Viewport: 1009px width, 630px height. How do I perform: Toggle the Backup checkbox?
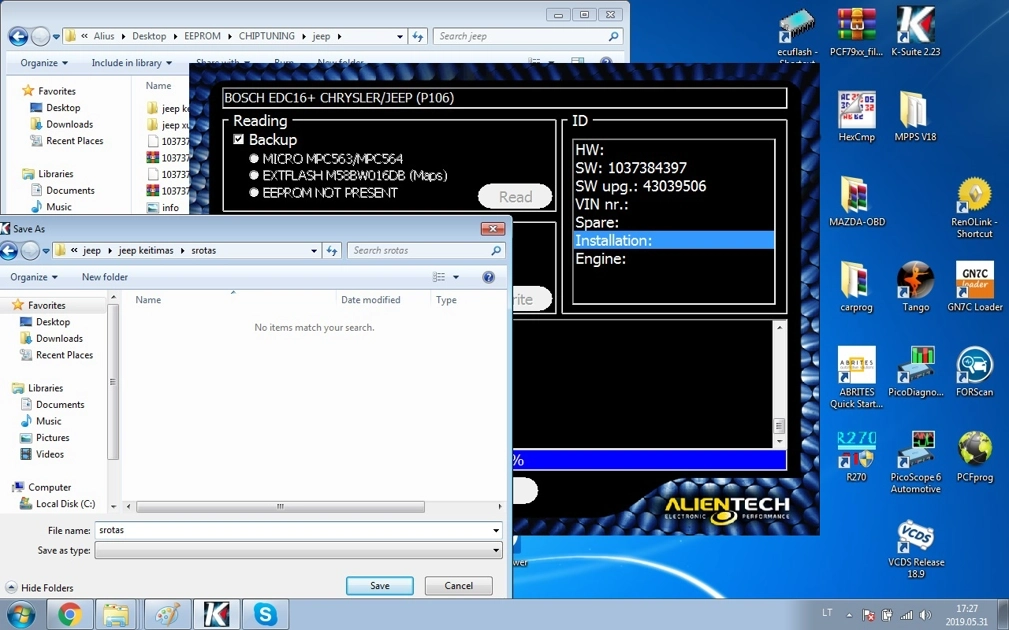[x=239, y=139]
